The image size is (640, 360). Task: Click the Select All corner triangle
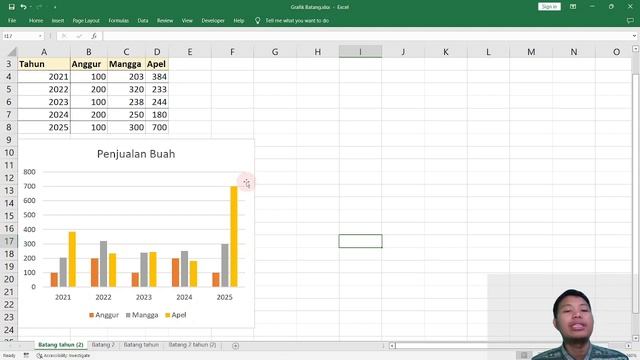[x=12, y=52]
